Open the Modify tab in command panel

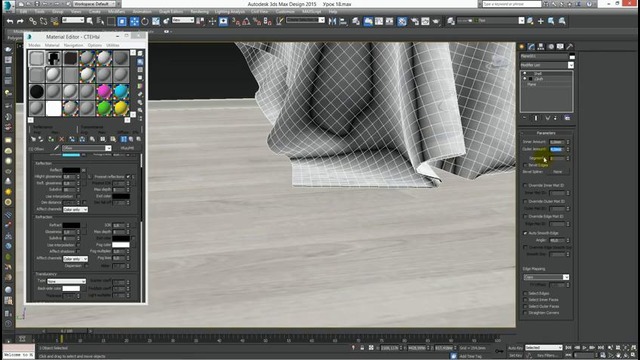(x=531, y=47)
